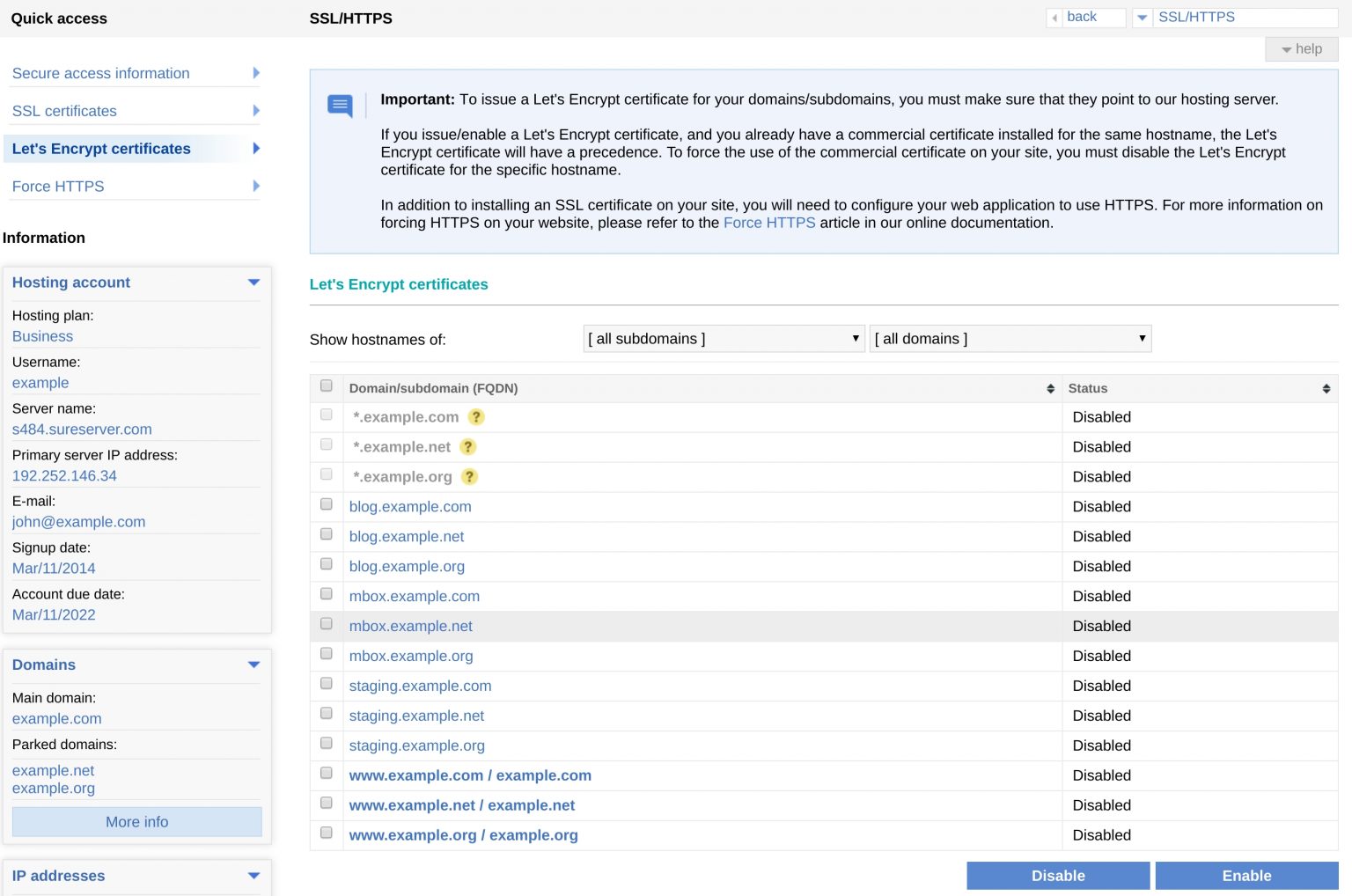Viewport: 1352px width, 896px height.
Task: Click the More info button under Domains
Action: (137, 822)
